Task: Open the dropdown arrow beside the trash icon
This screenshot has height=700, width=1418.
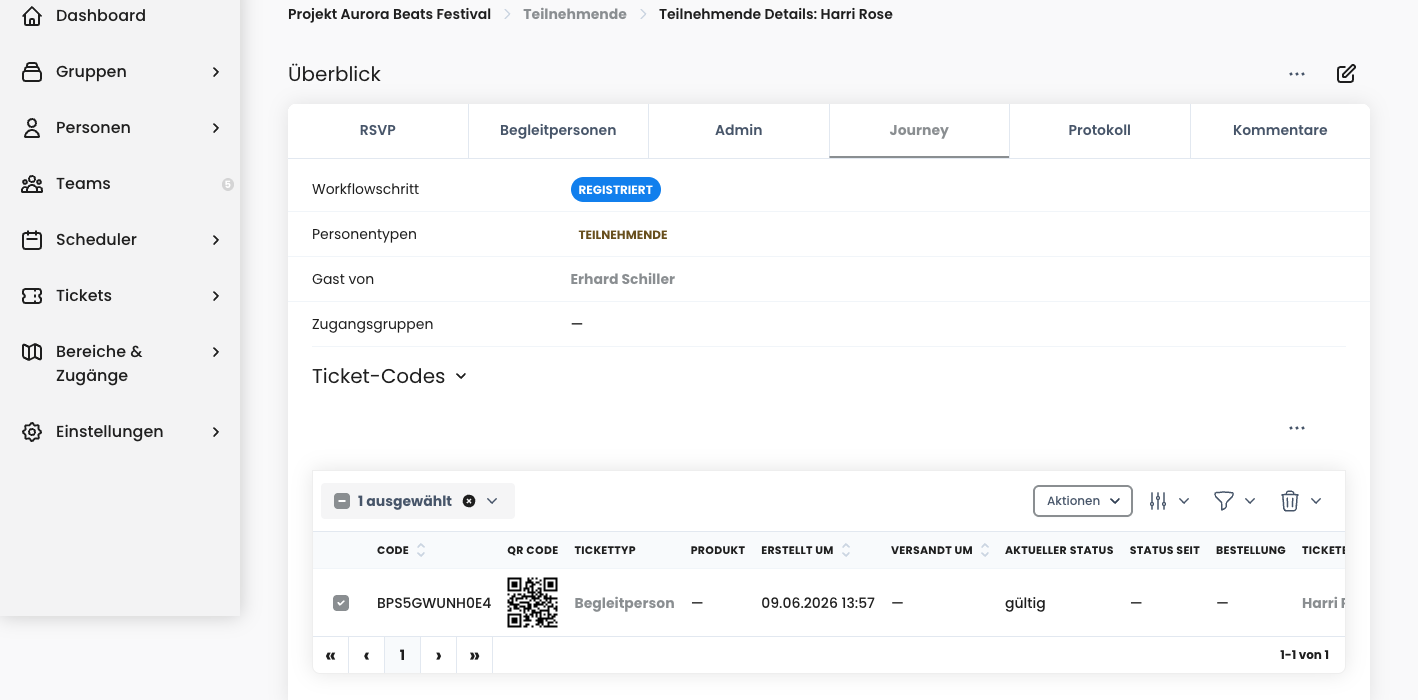Action: coord(1316,501)
